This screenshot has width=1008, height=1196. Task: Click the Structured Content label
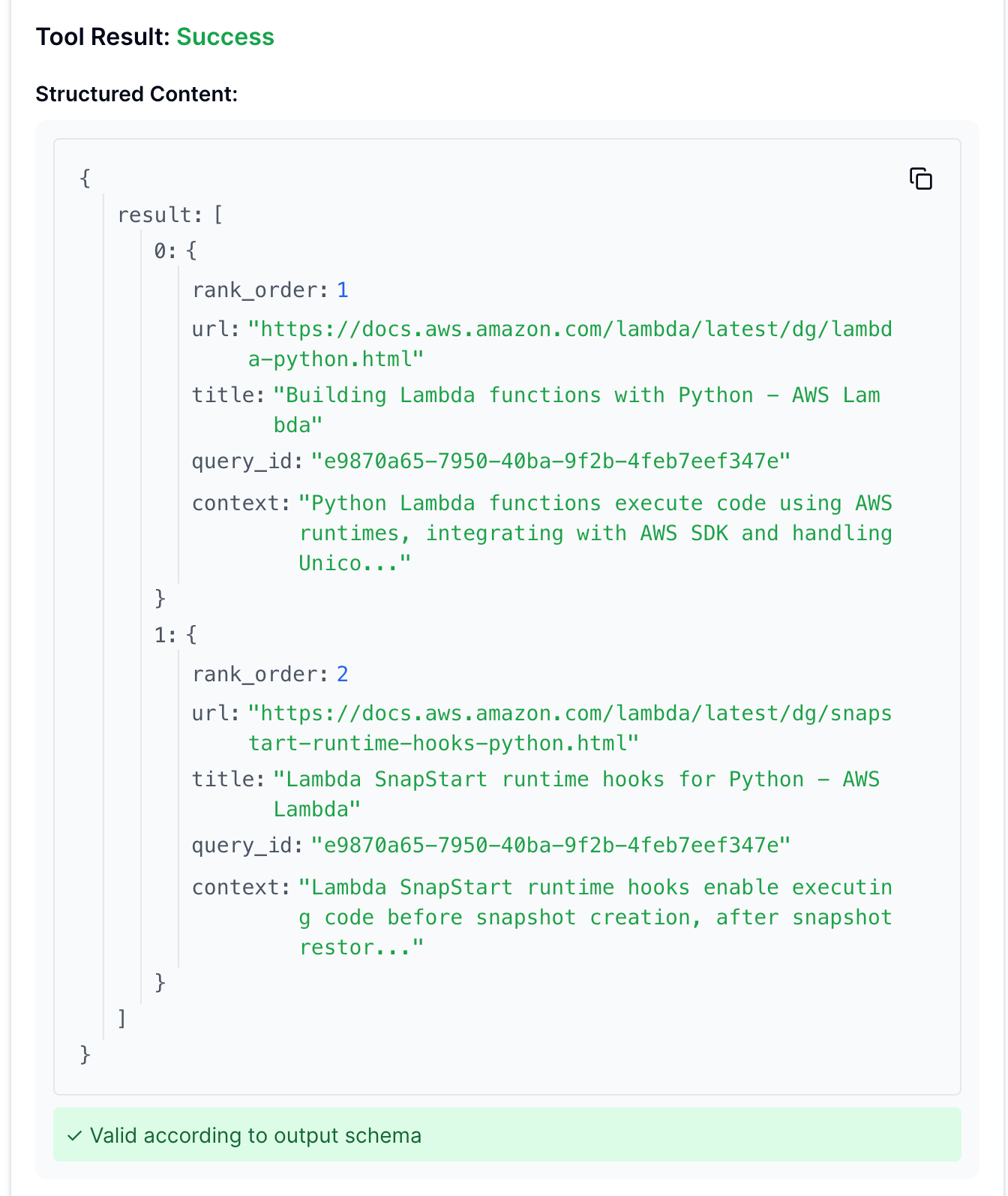click(x=135, y=95)
